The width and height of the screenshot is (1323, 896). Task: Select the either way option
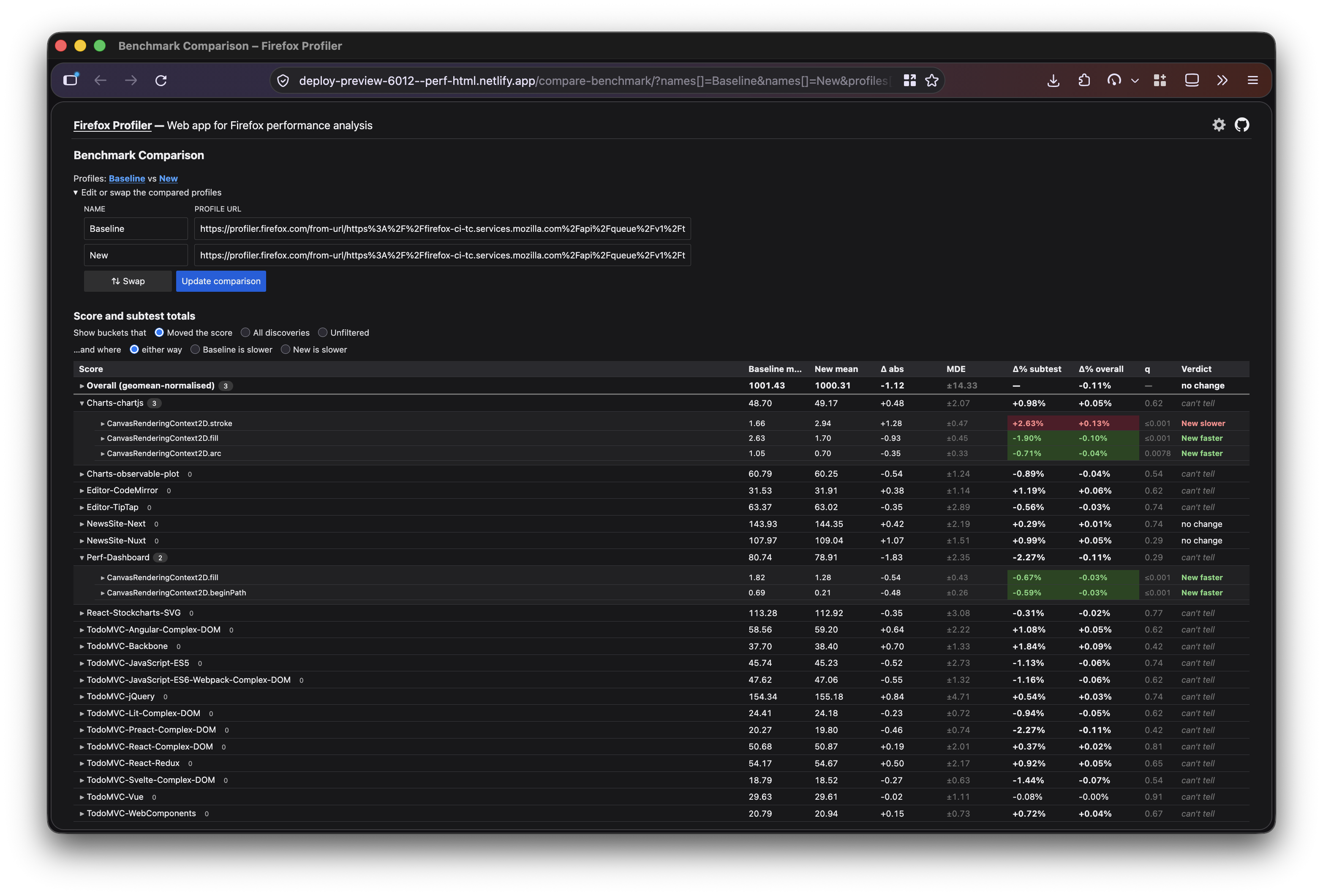click(134, 349)
